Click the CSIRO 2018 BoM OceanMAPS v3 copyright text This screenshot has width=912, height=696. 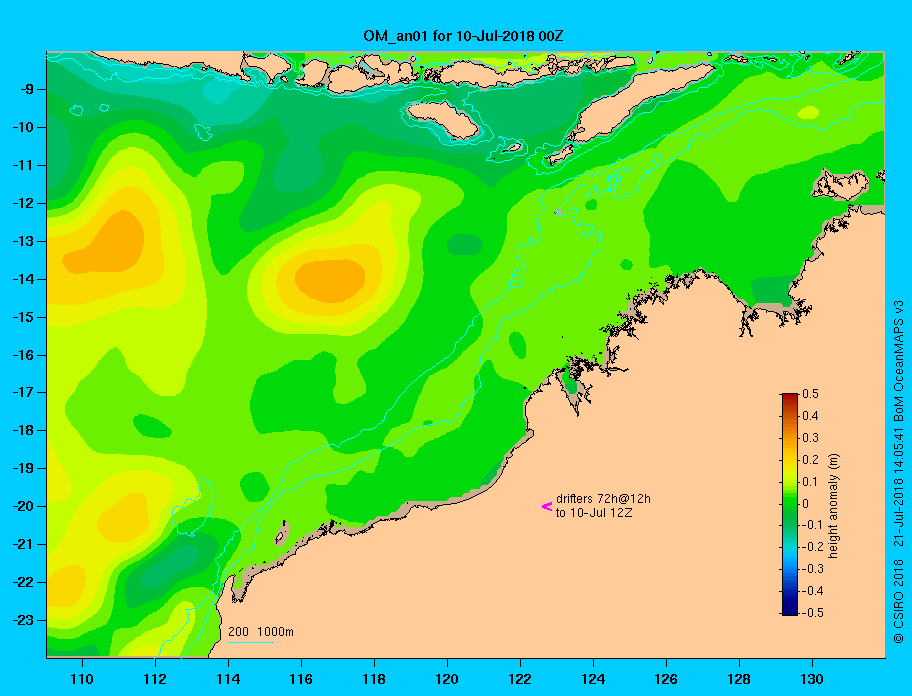899,472
